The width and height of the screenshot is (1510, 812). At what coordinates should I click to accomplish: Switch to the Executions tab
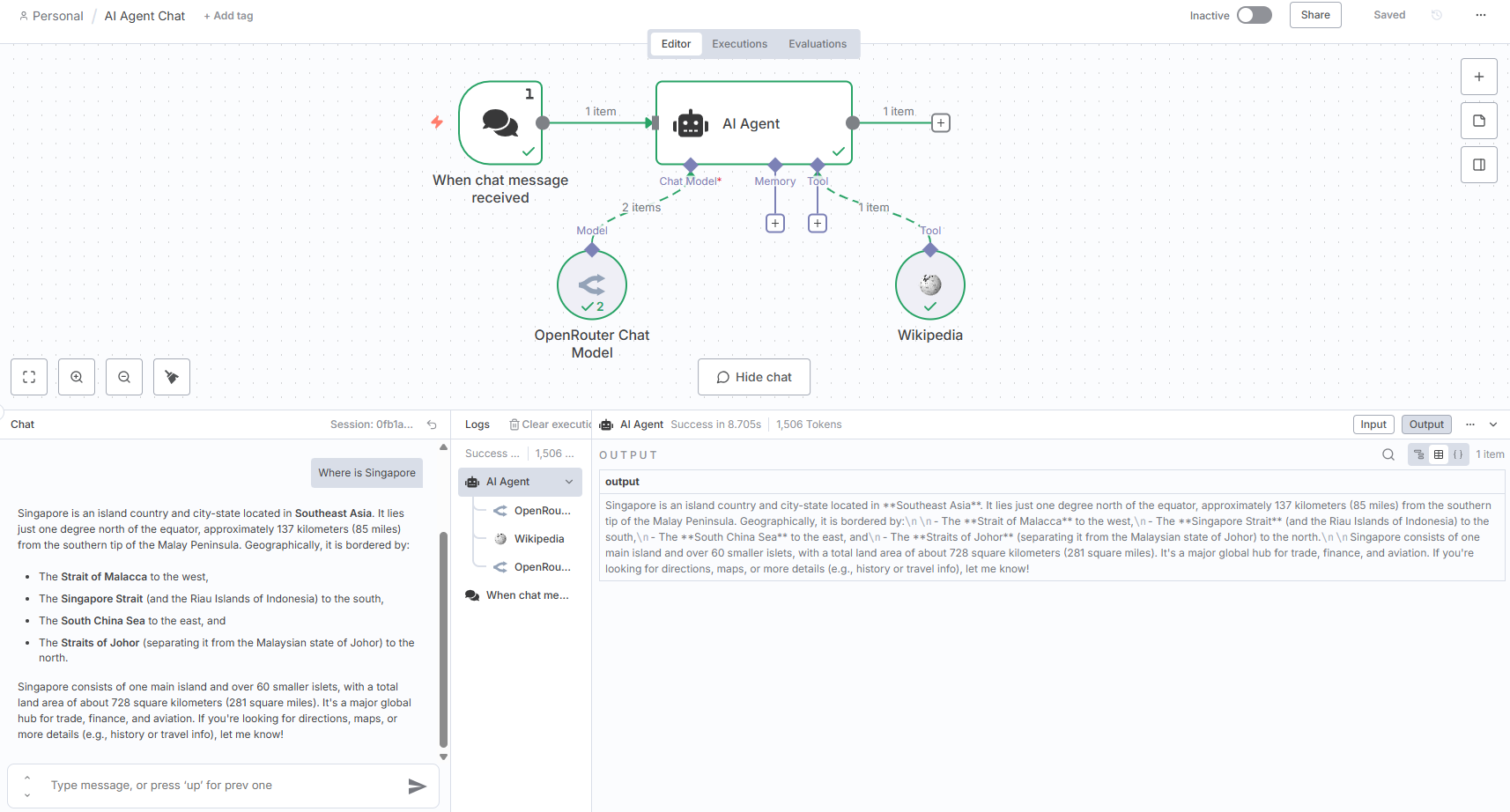pos(739,44)
